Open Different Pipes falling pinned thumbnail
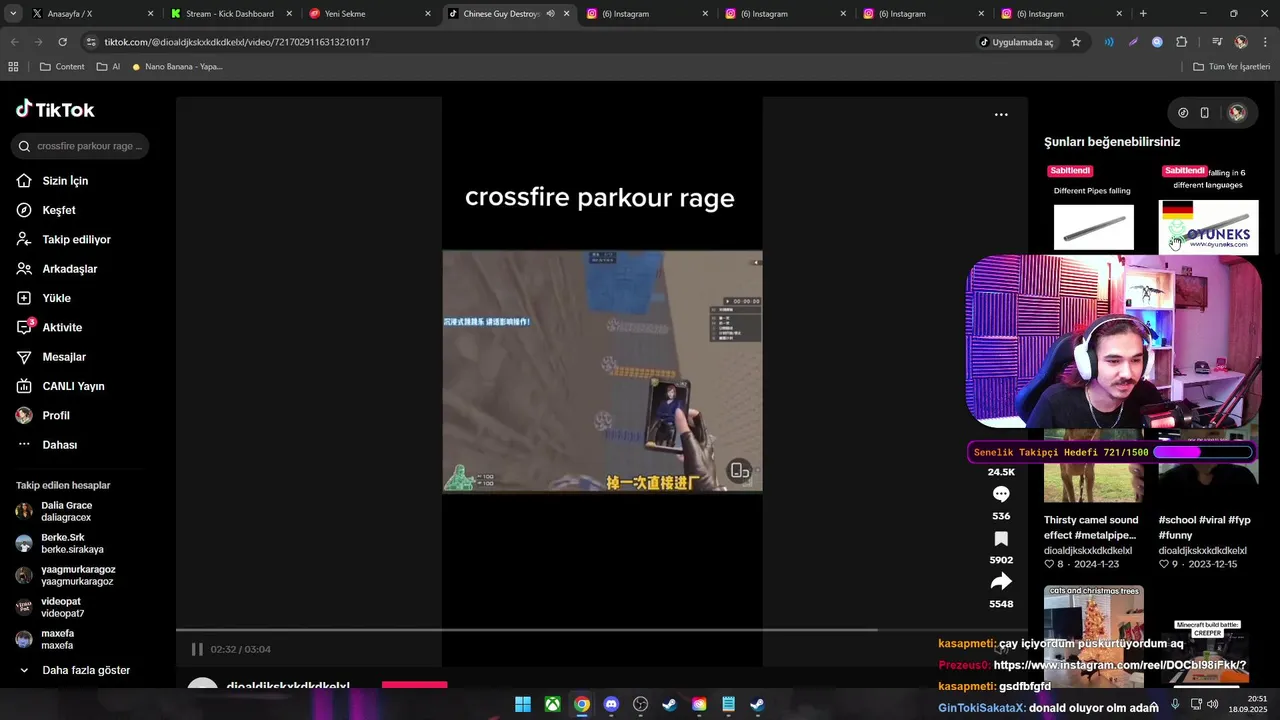 pyautogui.click(x=1093, y=227)
